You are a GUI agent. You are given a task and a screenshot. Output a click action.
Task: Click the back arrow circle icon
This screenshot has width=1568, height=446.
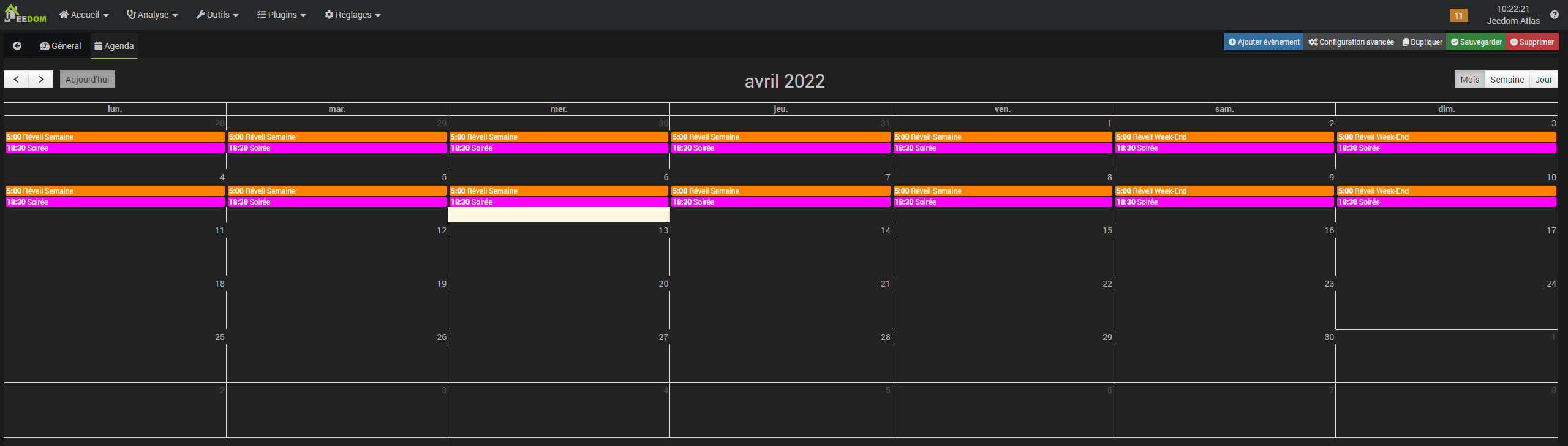coord(17,46)
